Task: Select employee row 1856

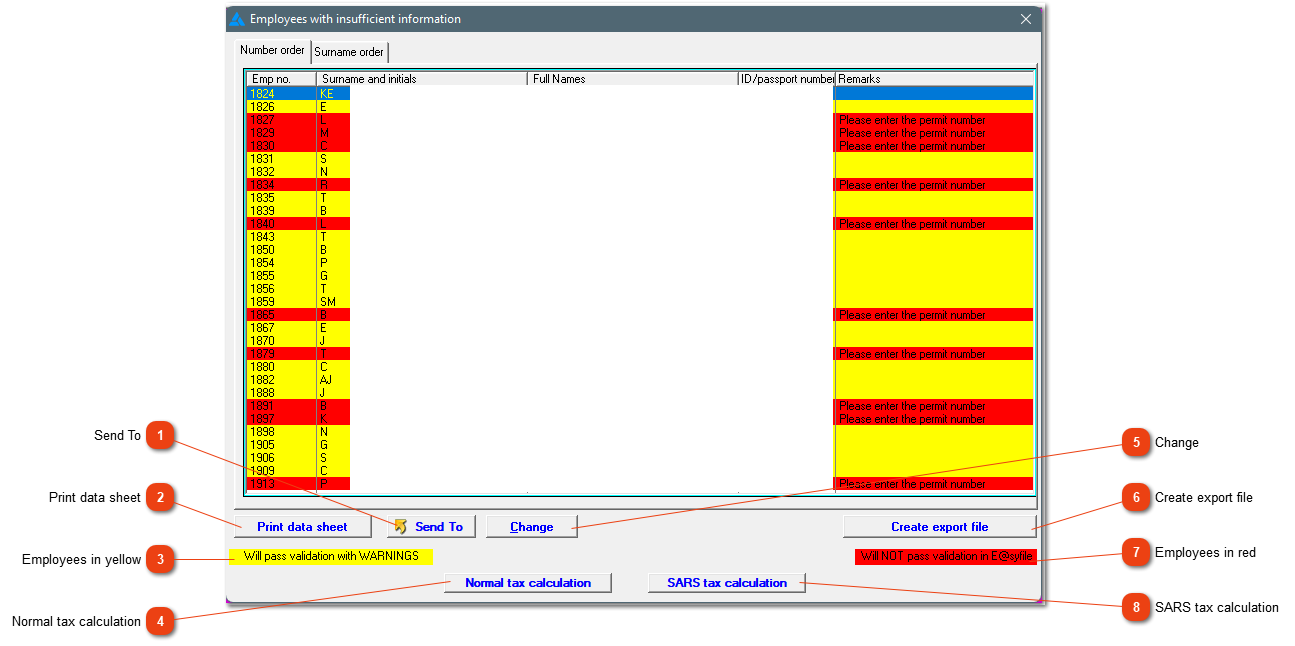Action: pos(640,288)
